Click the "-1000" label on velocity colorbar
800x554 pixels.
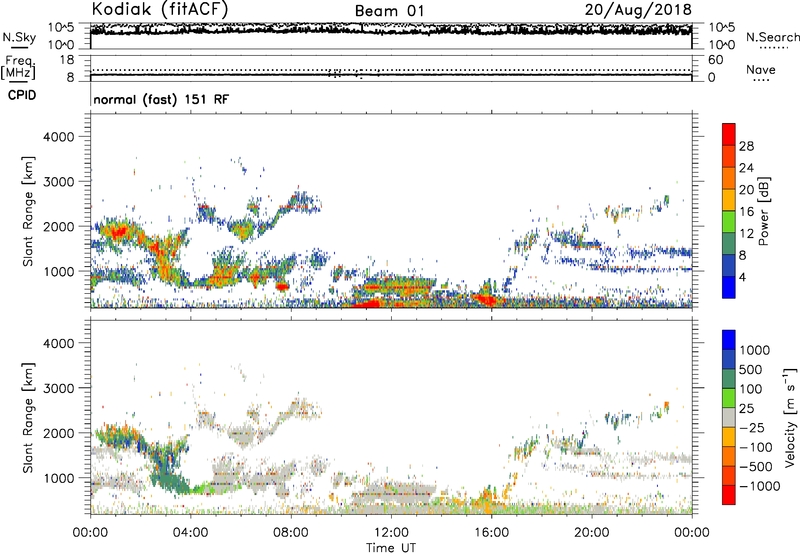[759, 486]
